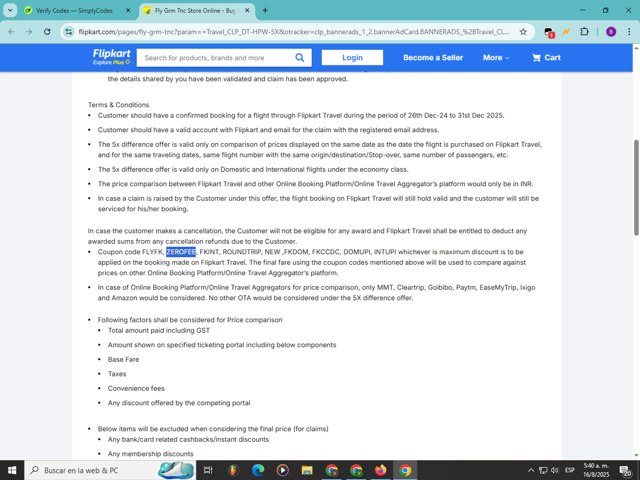The width and height of the screenshot is (640, 480).
Task: Show hidden system tray icons
Action: pos(531,470)
